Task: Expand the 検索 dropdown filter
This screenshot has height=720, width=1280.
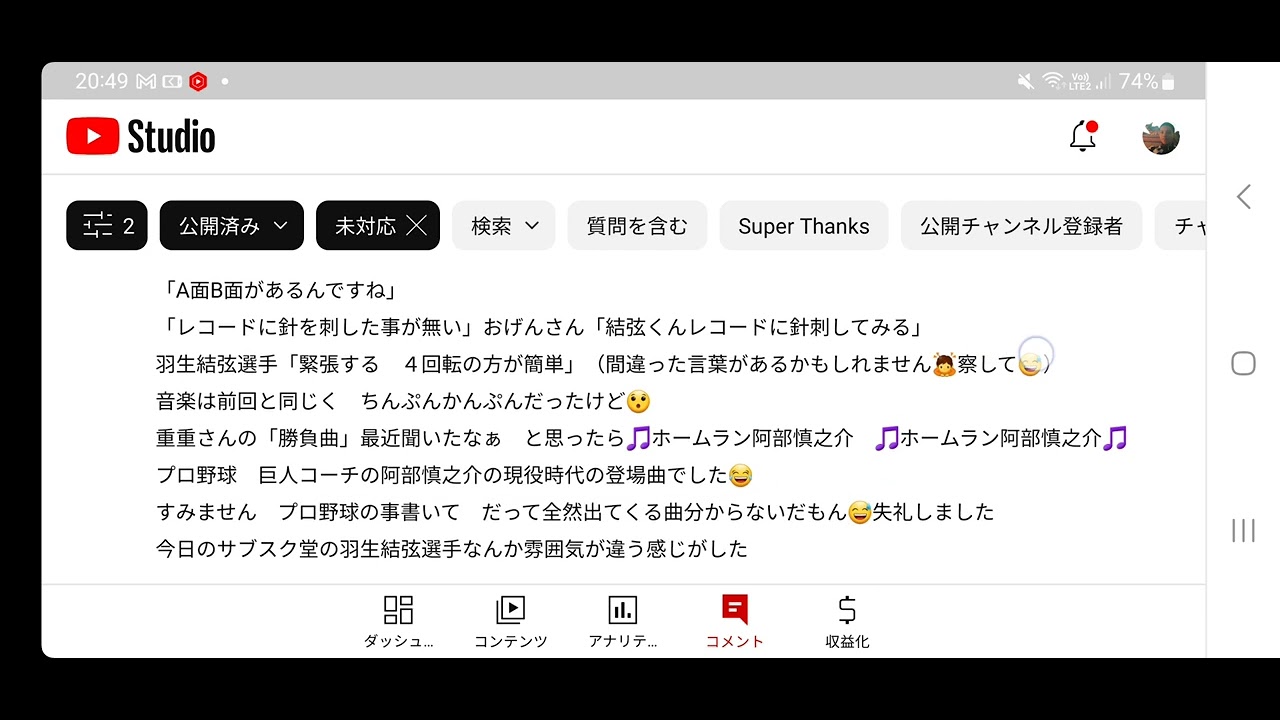Action: 504,226
